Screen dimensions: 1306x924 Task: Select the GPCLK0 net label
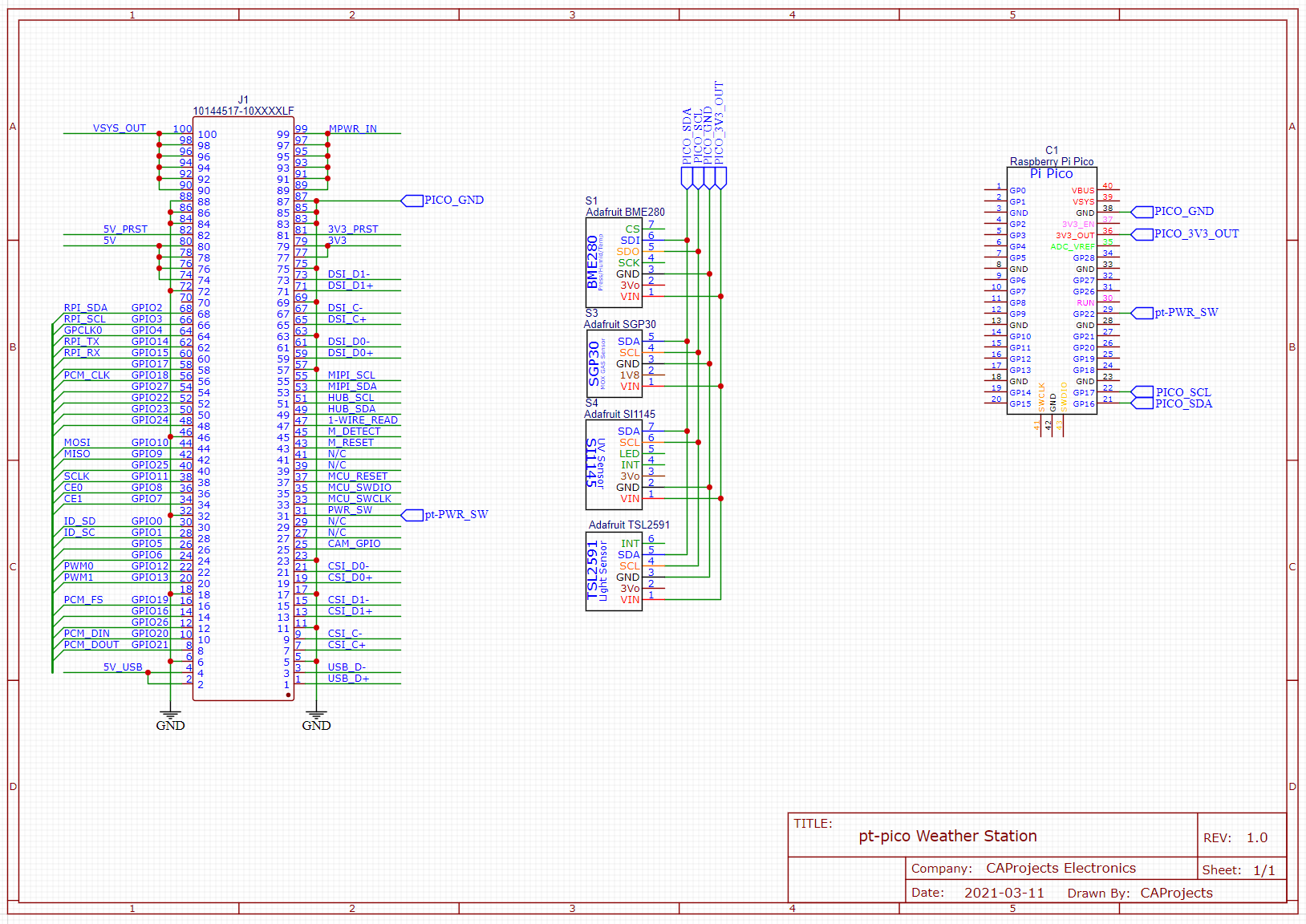click(83, 330)
